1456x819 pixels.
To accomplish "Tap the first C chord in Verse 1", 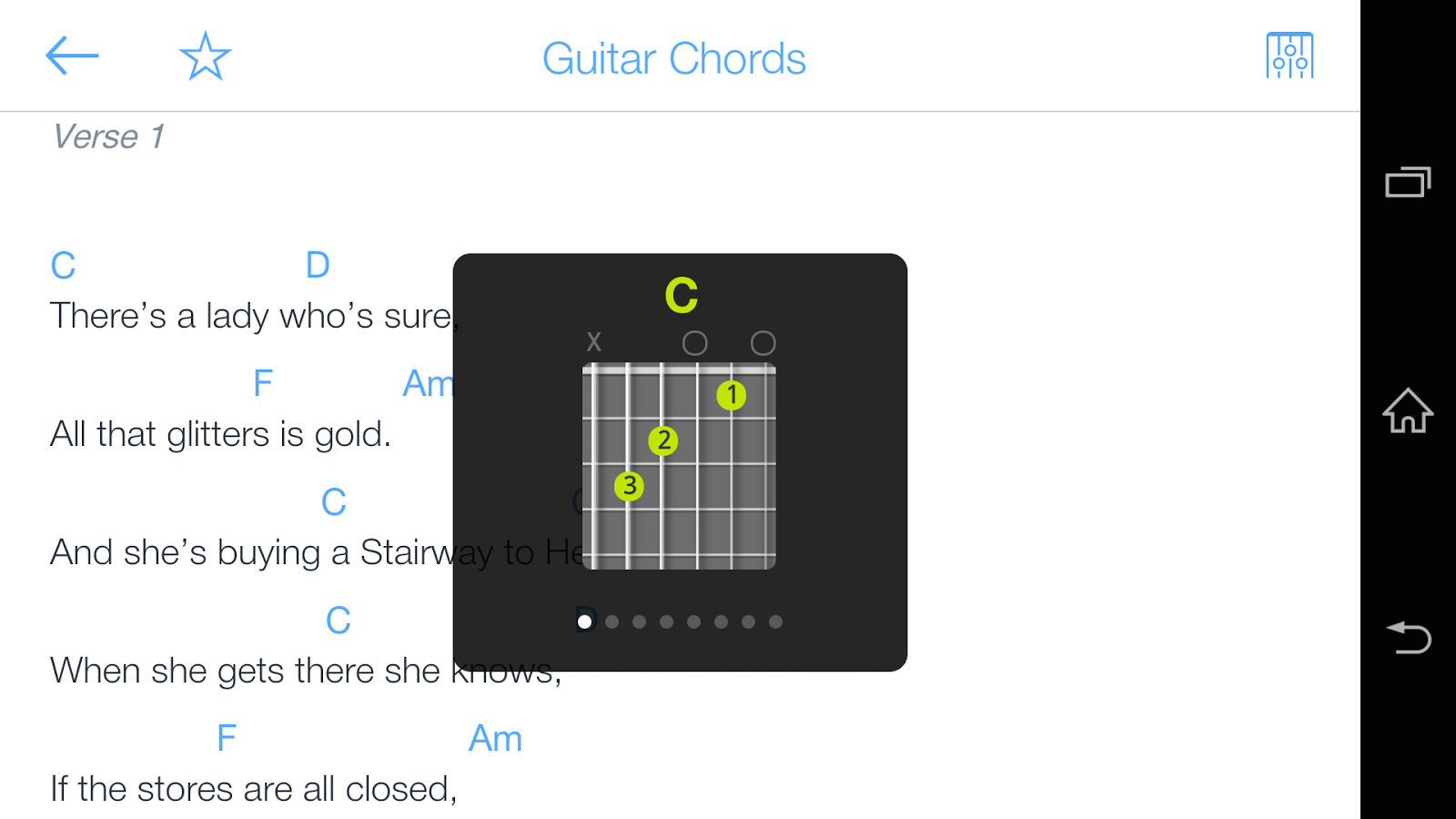I will (x=63, y=266).
